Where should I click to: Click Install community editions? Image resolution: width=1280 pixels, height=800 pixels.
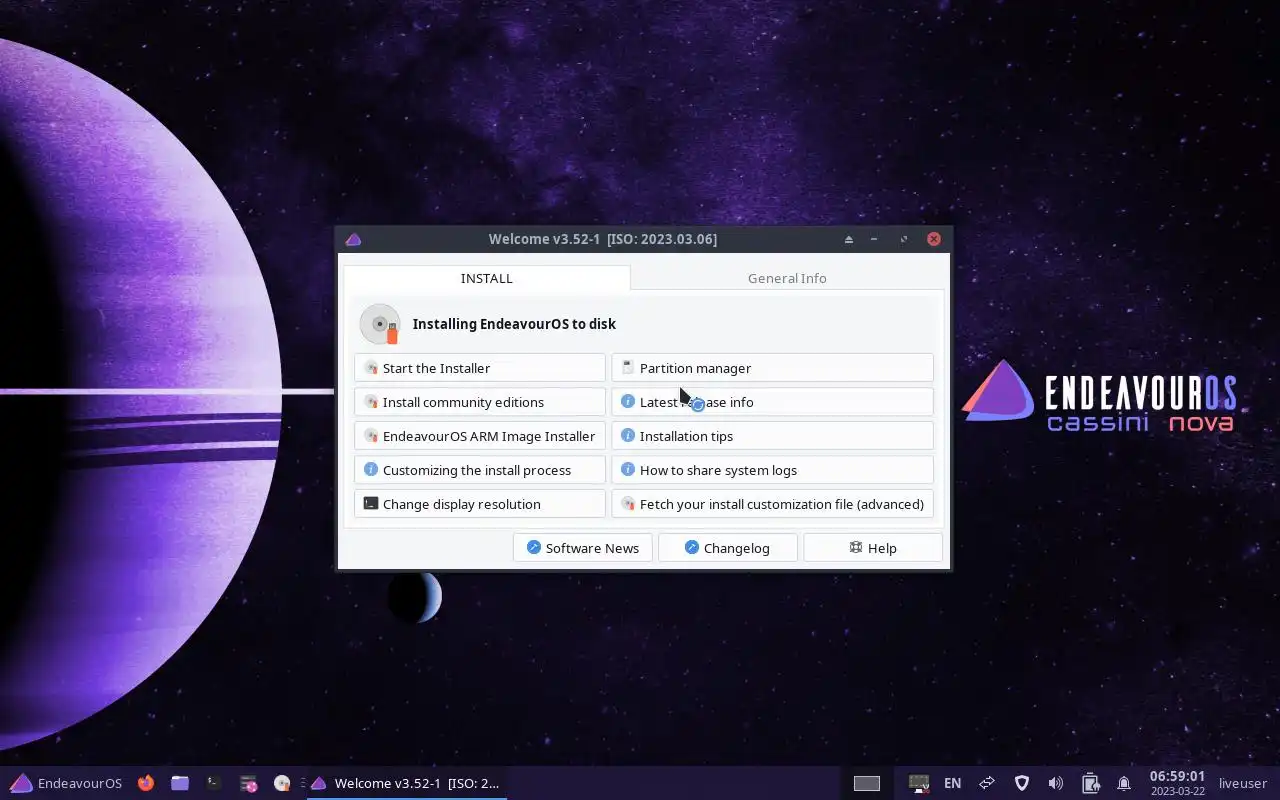[x=480, y=402]
